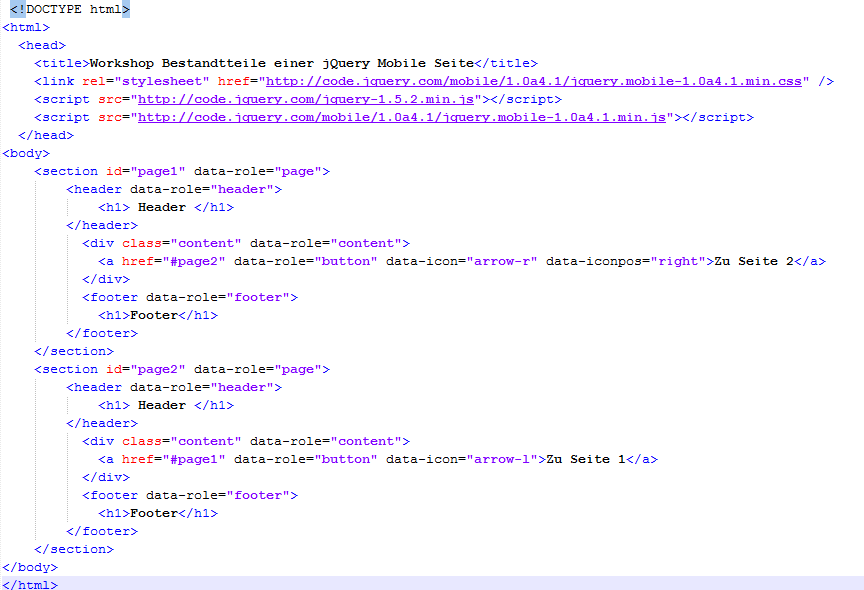Click the data-icon value "arrow-r"
864x590 pixels.
(x=502, y=261)
